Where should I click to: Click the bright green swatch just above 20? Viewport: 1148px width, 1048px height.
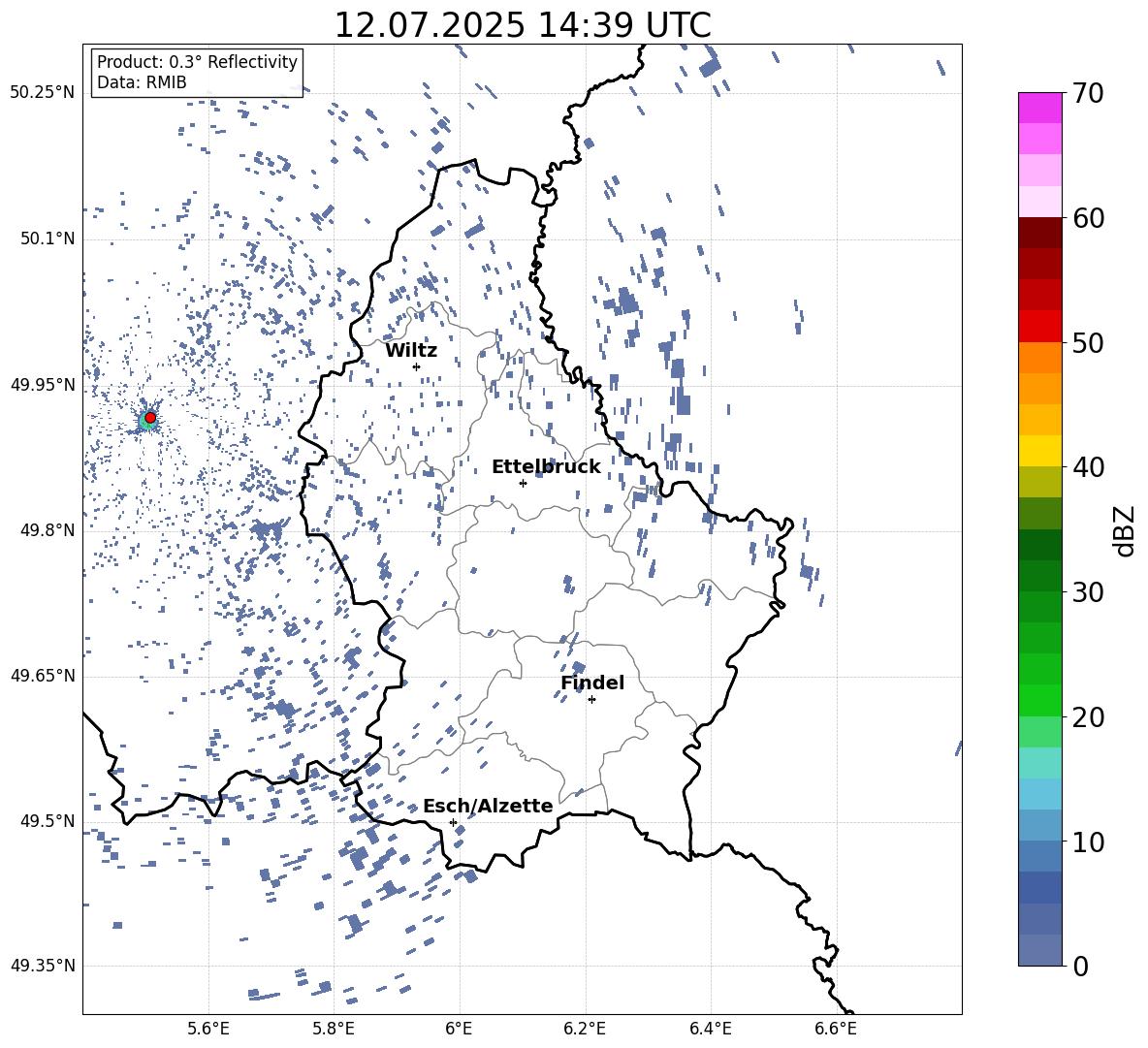[1040, 700]
